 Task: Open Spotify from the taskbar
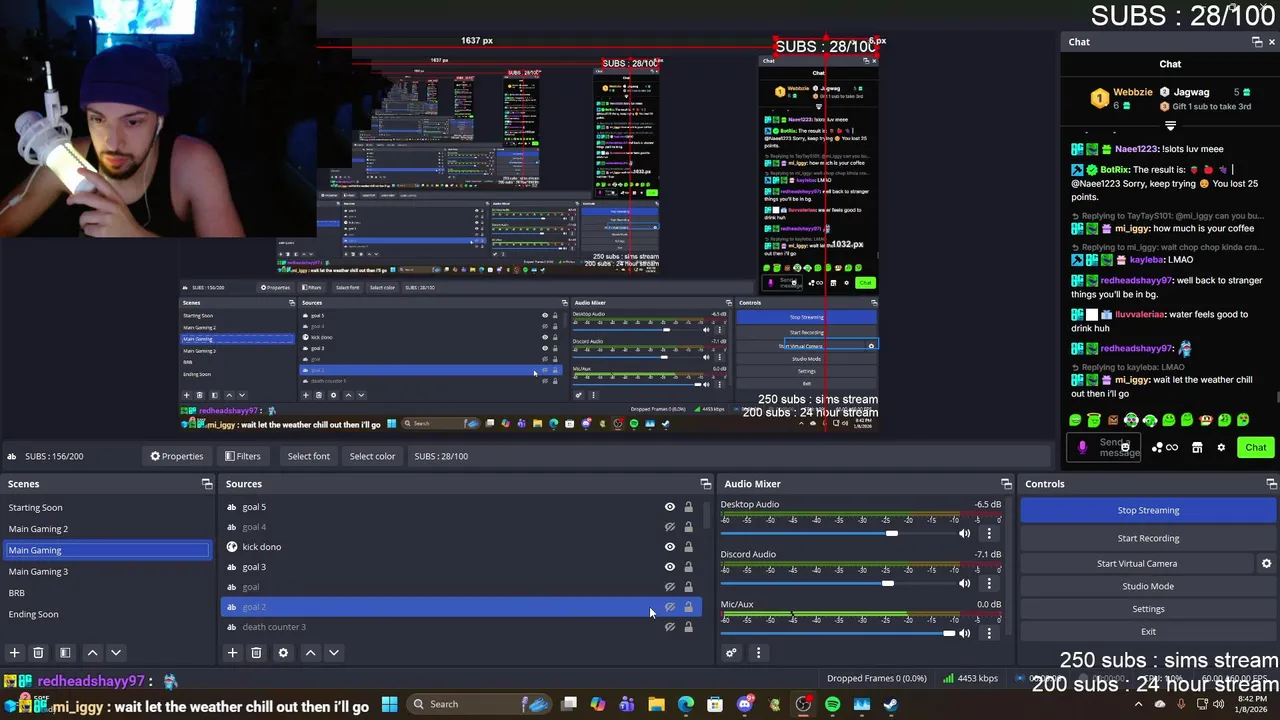(832, 704)
